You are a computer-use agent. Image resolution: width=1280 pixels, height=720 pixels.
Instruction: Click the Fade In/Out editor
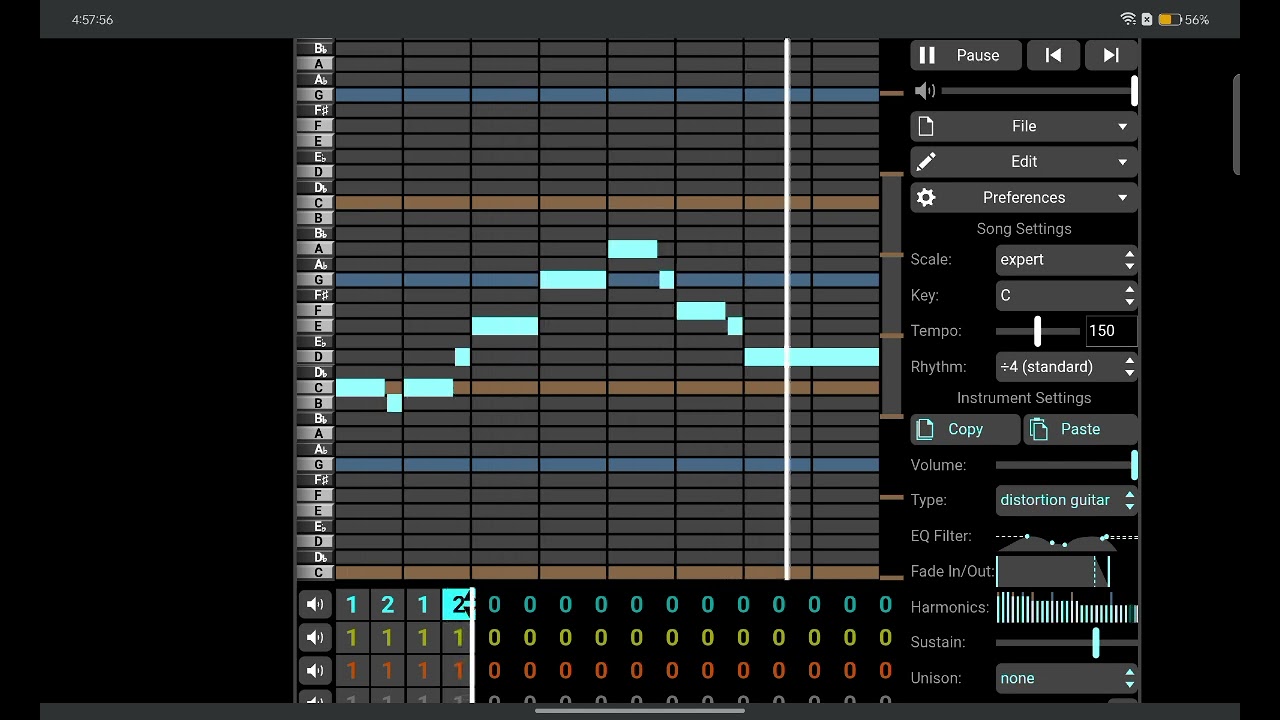[1067, 572]
